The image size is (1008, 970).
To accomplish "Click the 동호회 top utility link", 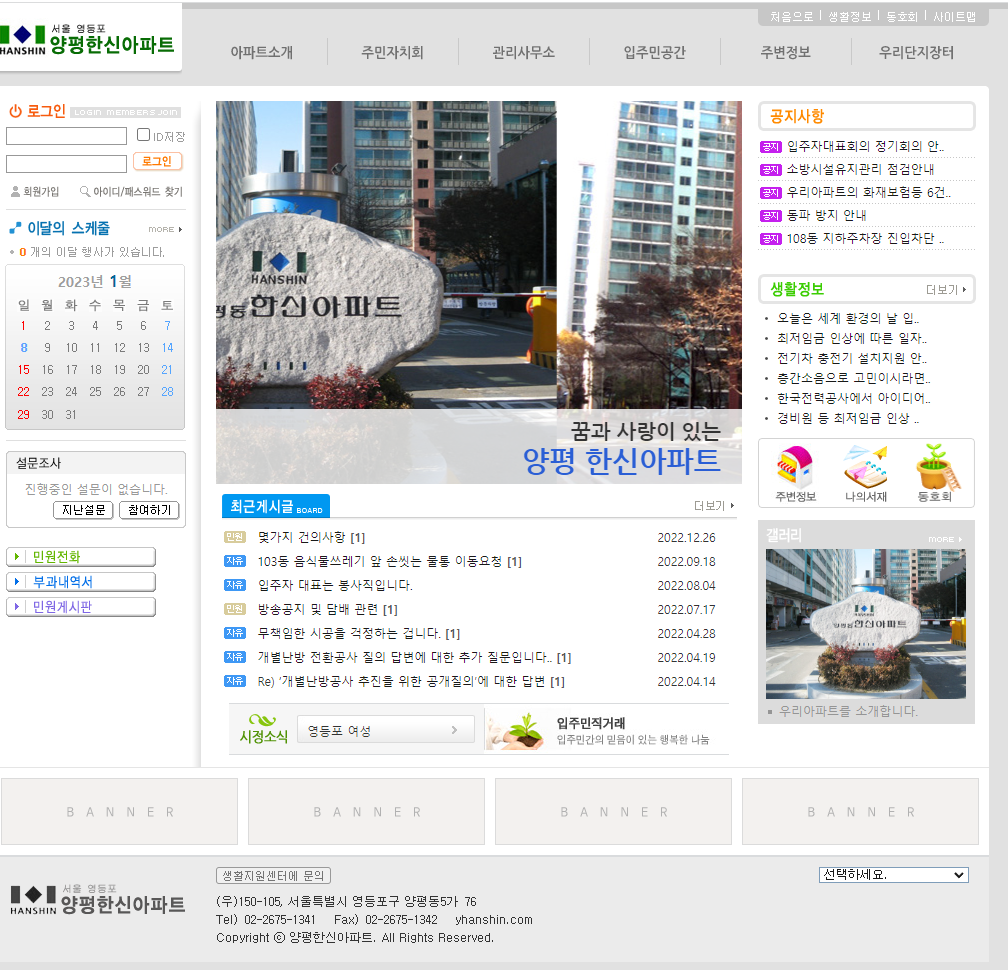I will pyautogui.click(x=902, y=17).
